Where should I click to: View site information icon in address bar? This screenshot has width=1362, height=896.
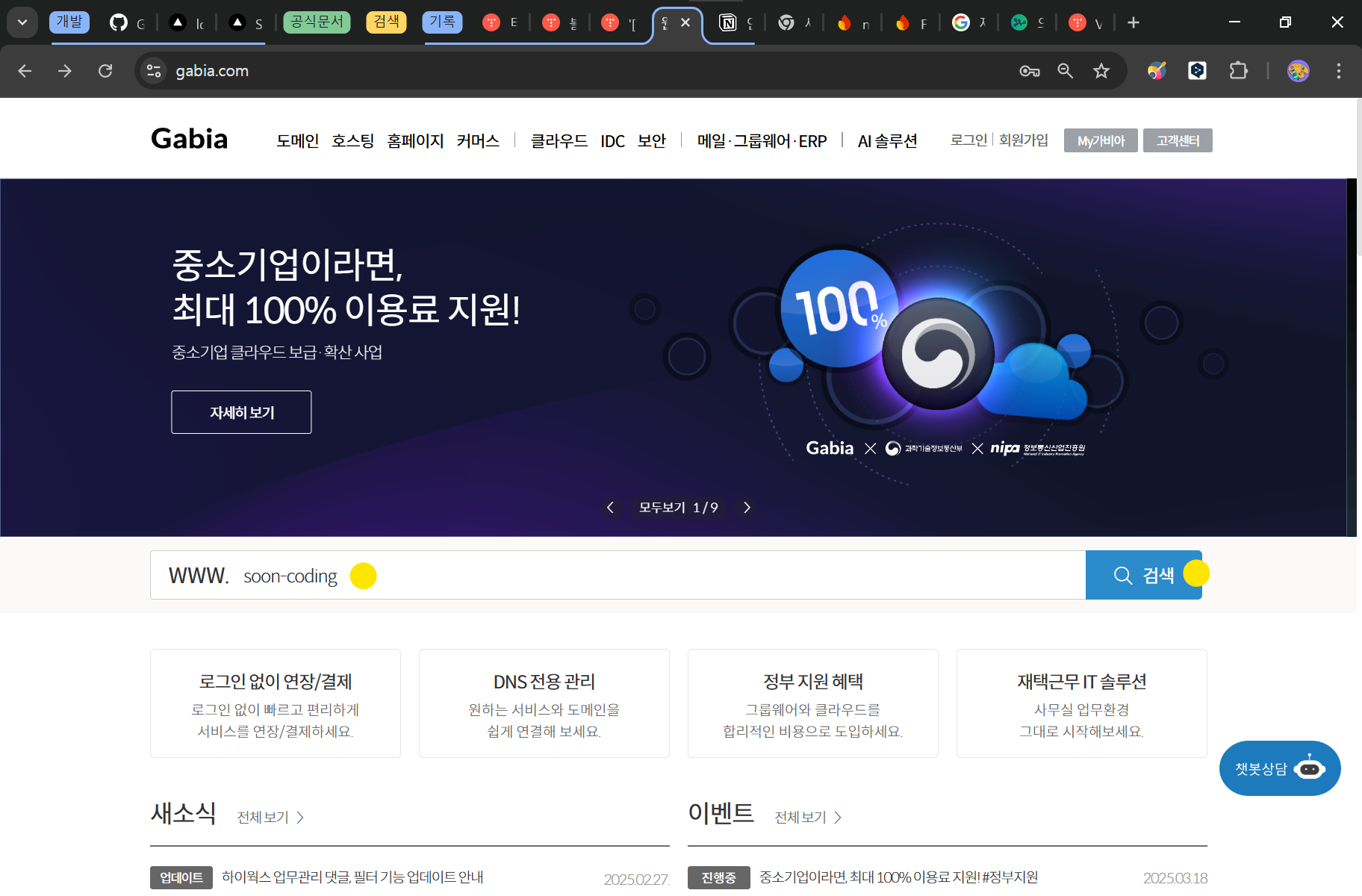pos(154,71)
